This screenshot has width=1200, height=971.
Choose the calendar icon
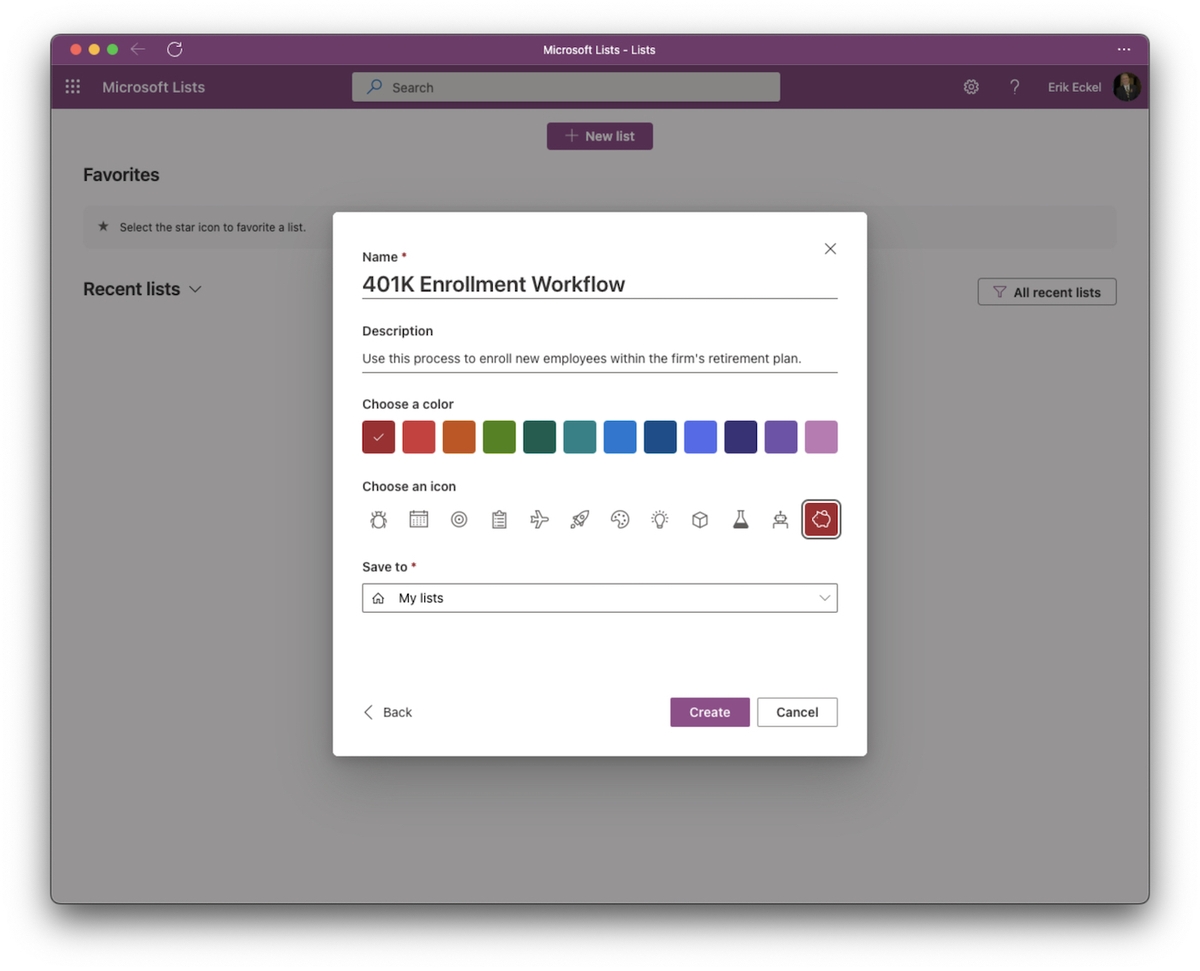[418, 519]
